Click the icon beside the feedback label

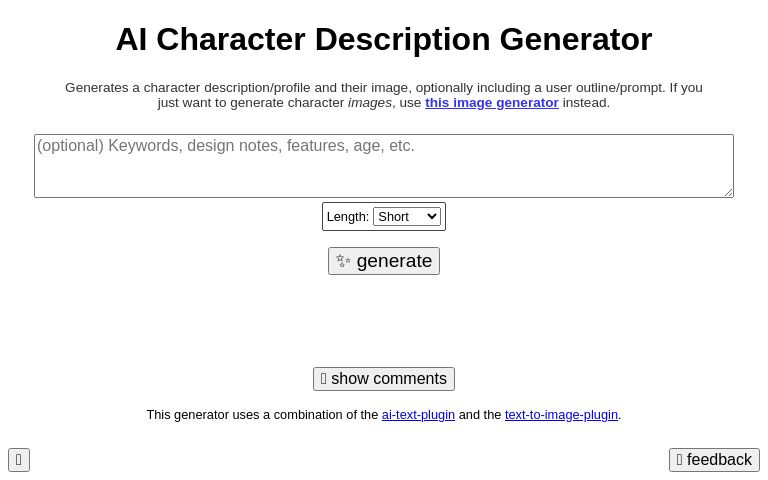click(x=680, y=460)
